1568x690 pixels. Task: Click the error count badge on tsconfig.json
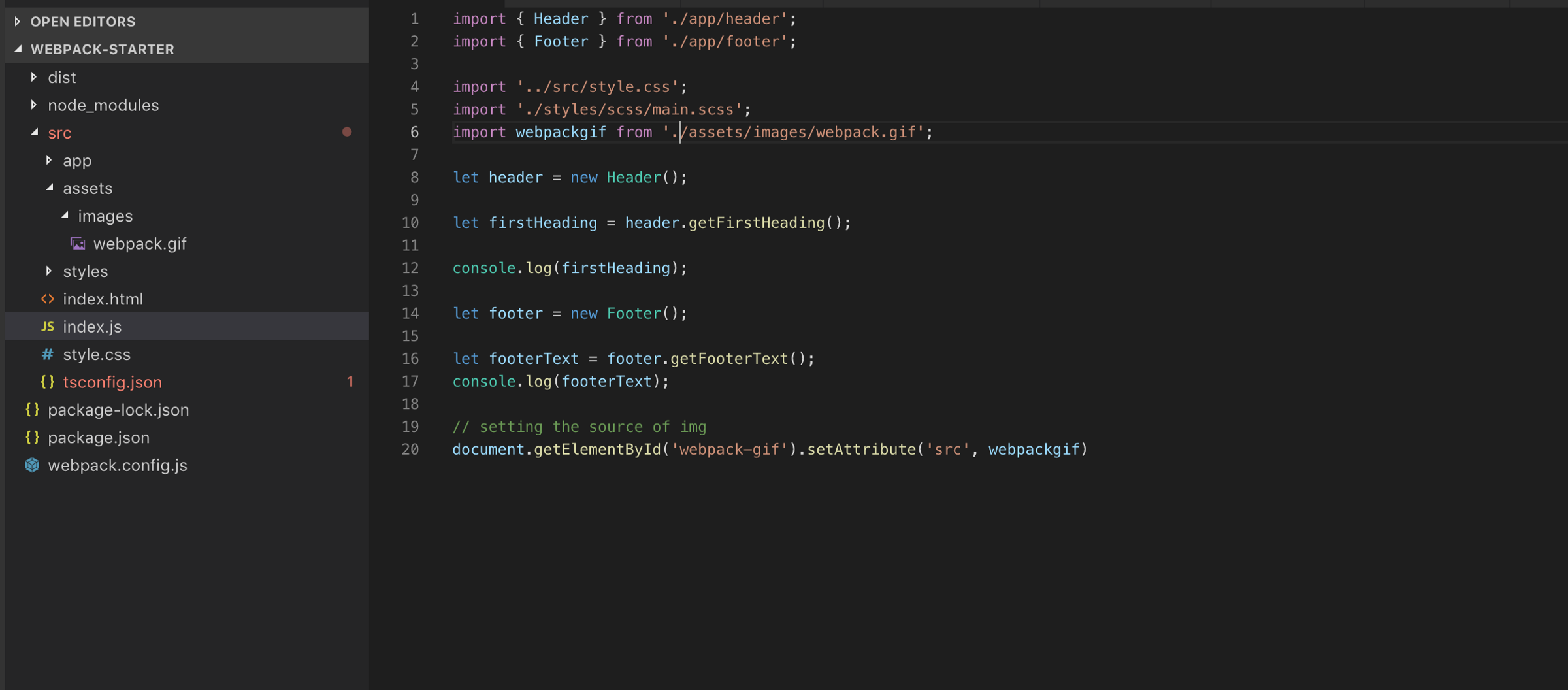(x=350, y=382)
